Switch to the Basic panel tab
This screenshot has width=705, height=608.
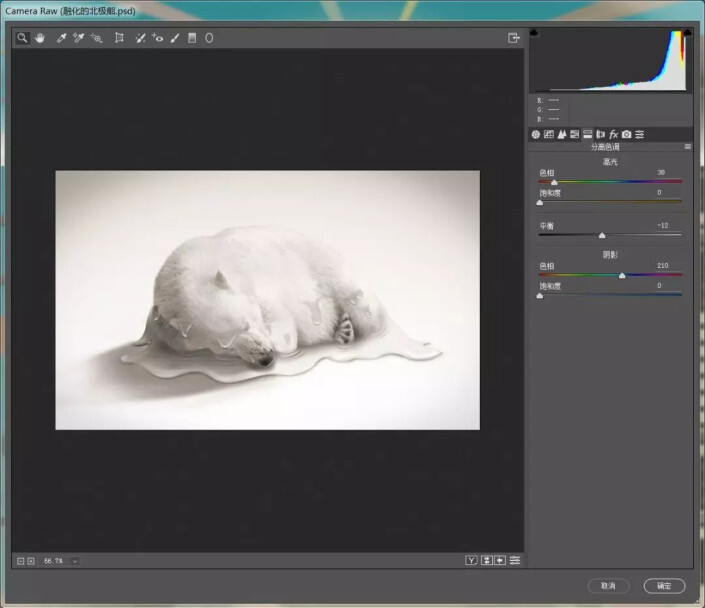click(x=536, y=134)
